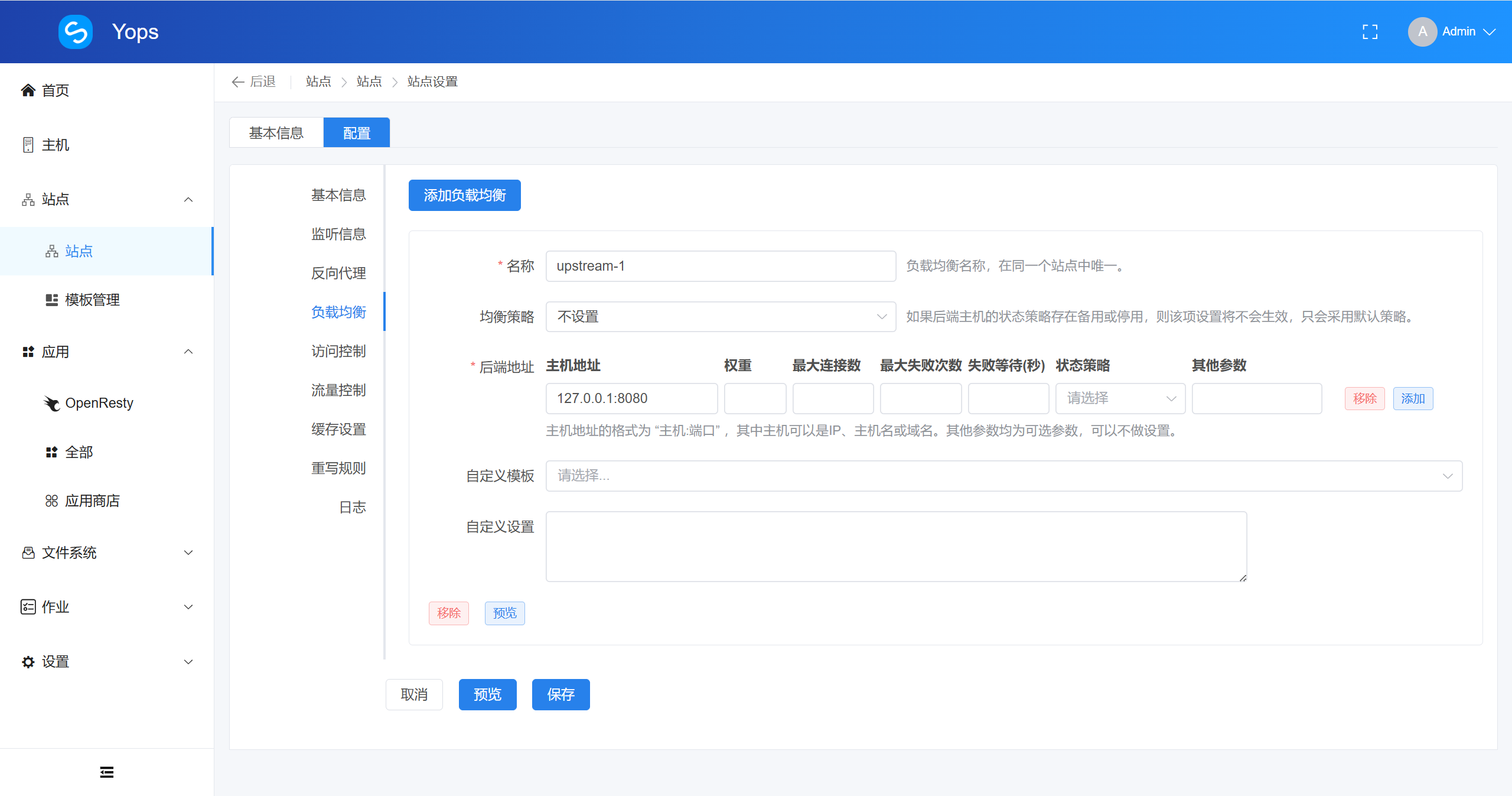Toggle fullscreen mode icon

pyautogui.click(x=1370, y=32)
